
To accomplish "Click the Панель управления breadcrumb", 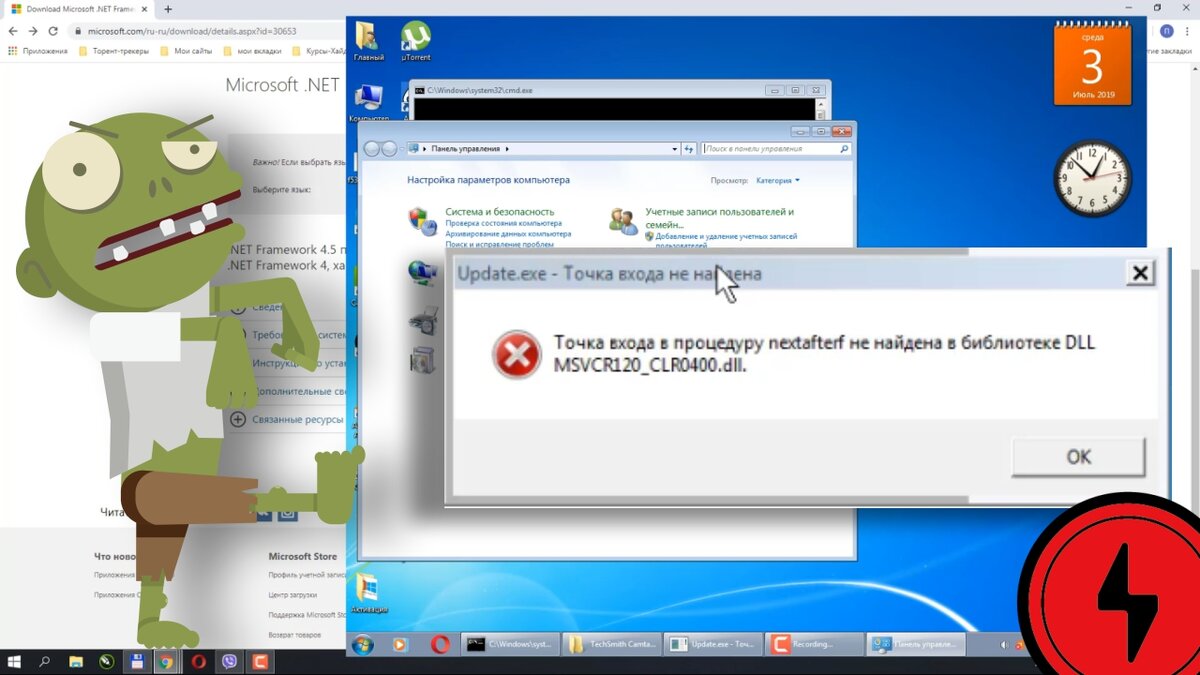I will pyautogui.click(x=467, y=149).
